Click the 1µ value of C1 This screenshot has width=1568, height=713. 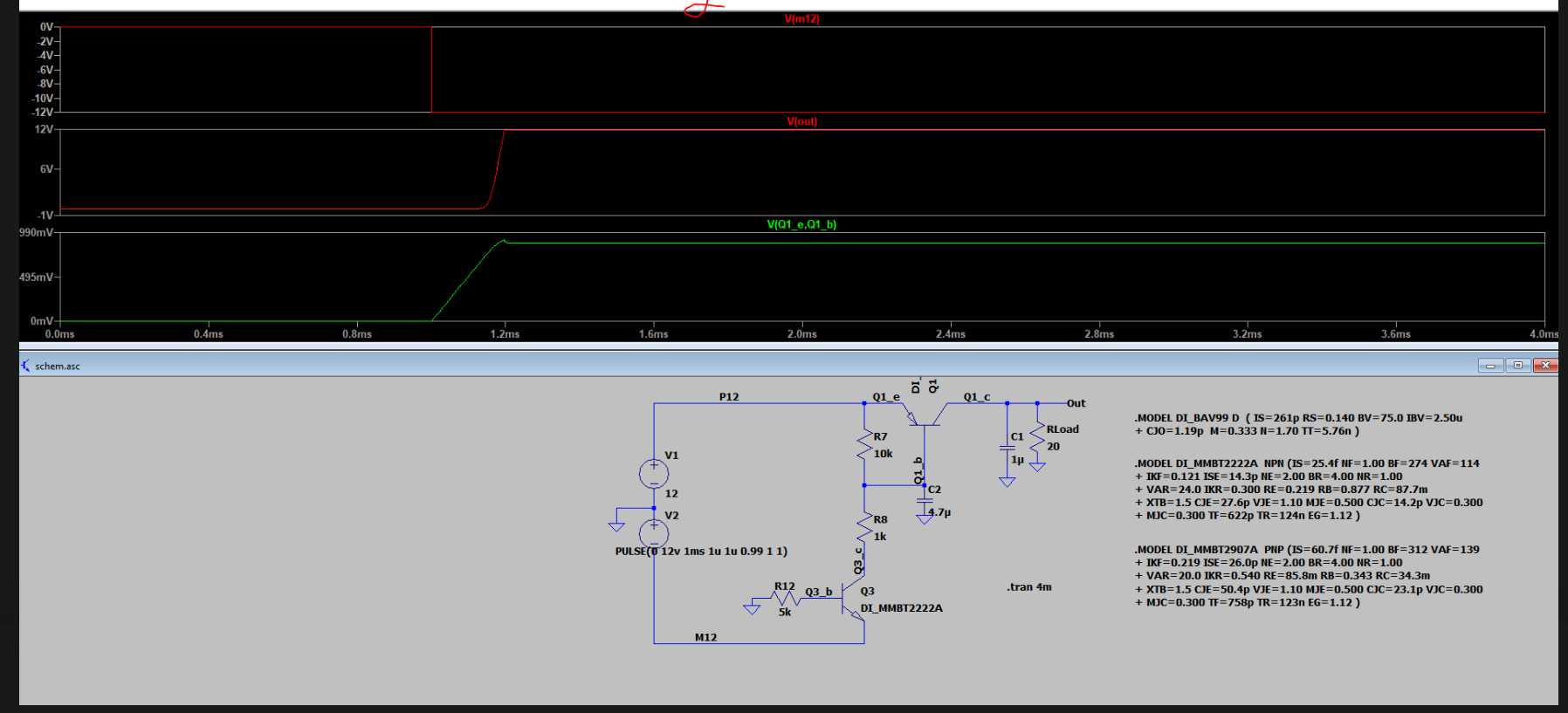(1017, 460)
